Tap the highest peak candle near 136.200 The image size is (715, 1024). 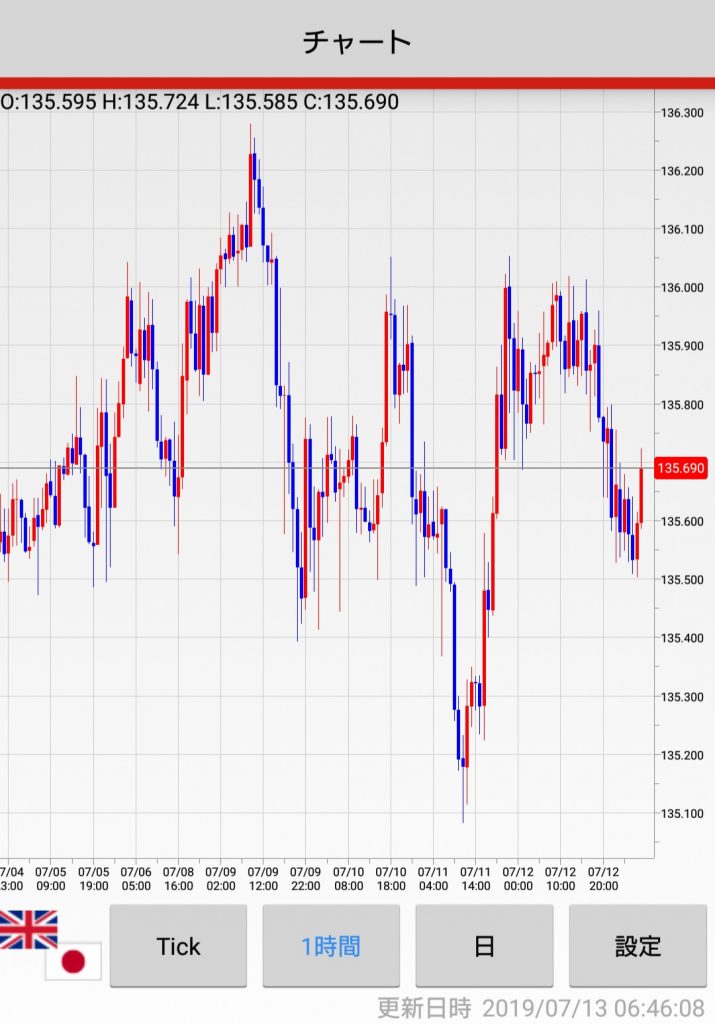click(x=253, y=175)
